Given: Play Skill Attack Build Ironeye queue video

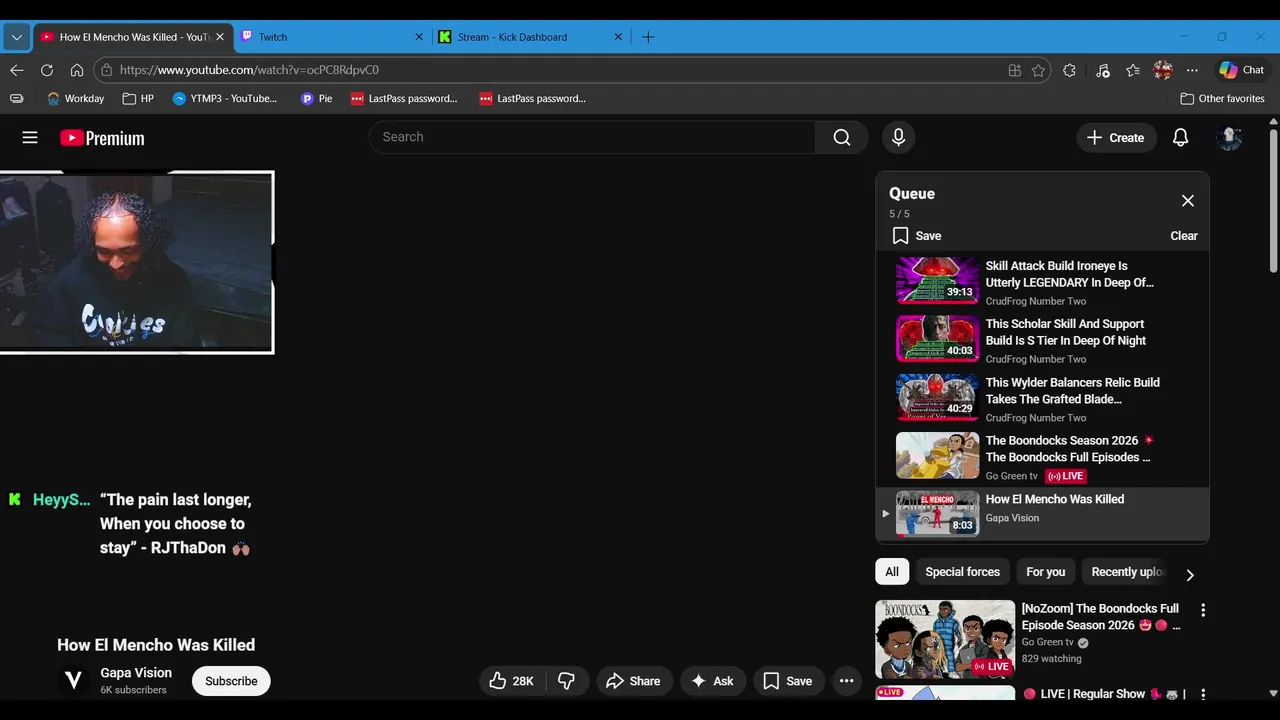Looking at the screenshot, I should [x=1042, y=281].
